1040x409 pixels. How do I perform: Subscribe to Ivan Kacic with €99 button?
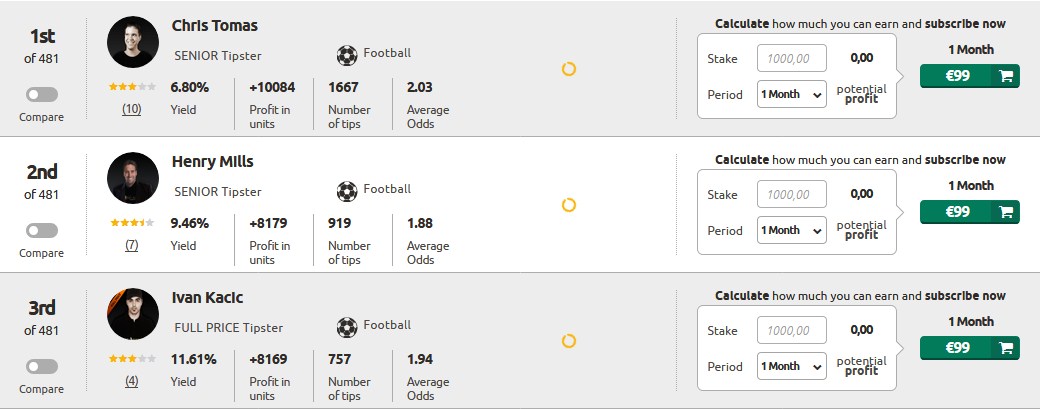(969, 348)
